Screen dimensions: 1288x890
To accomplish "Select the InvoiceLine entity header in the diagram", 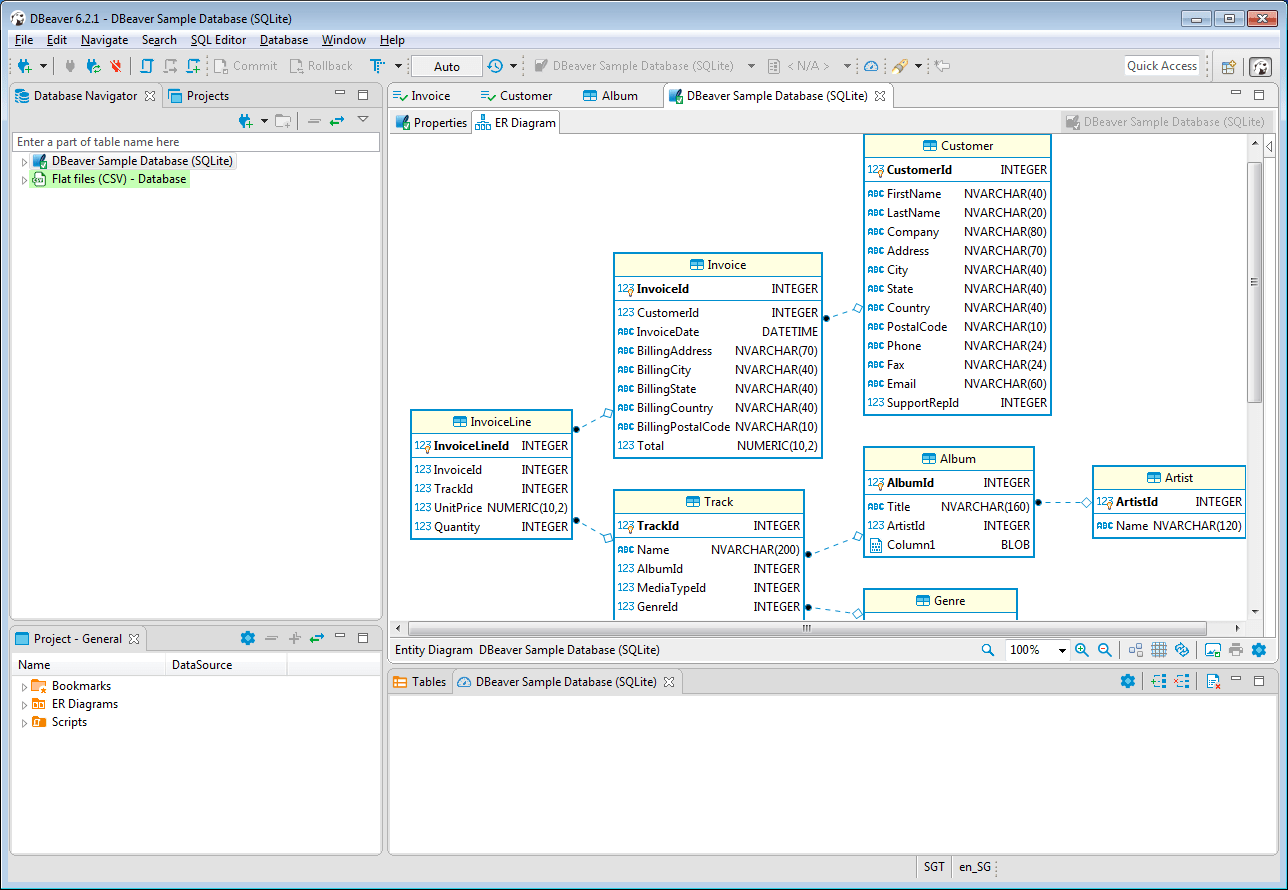I will [492, 422].
